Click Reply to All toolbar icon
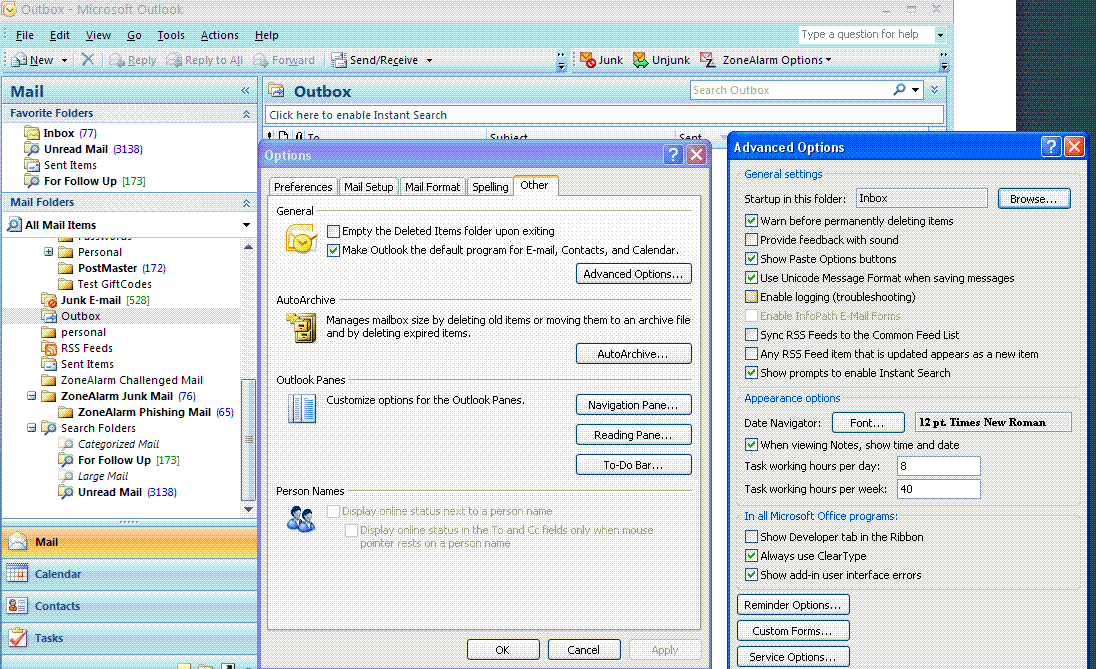 [173, 60]
